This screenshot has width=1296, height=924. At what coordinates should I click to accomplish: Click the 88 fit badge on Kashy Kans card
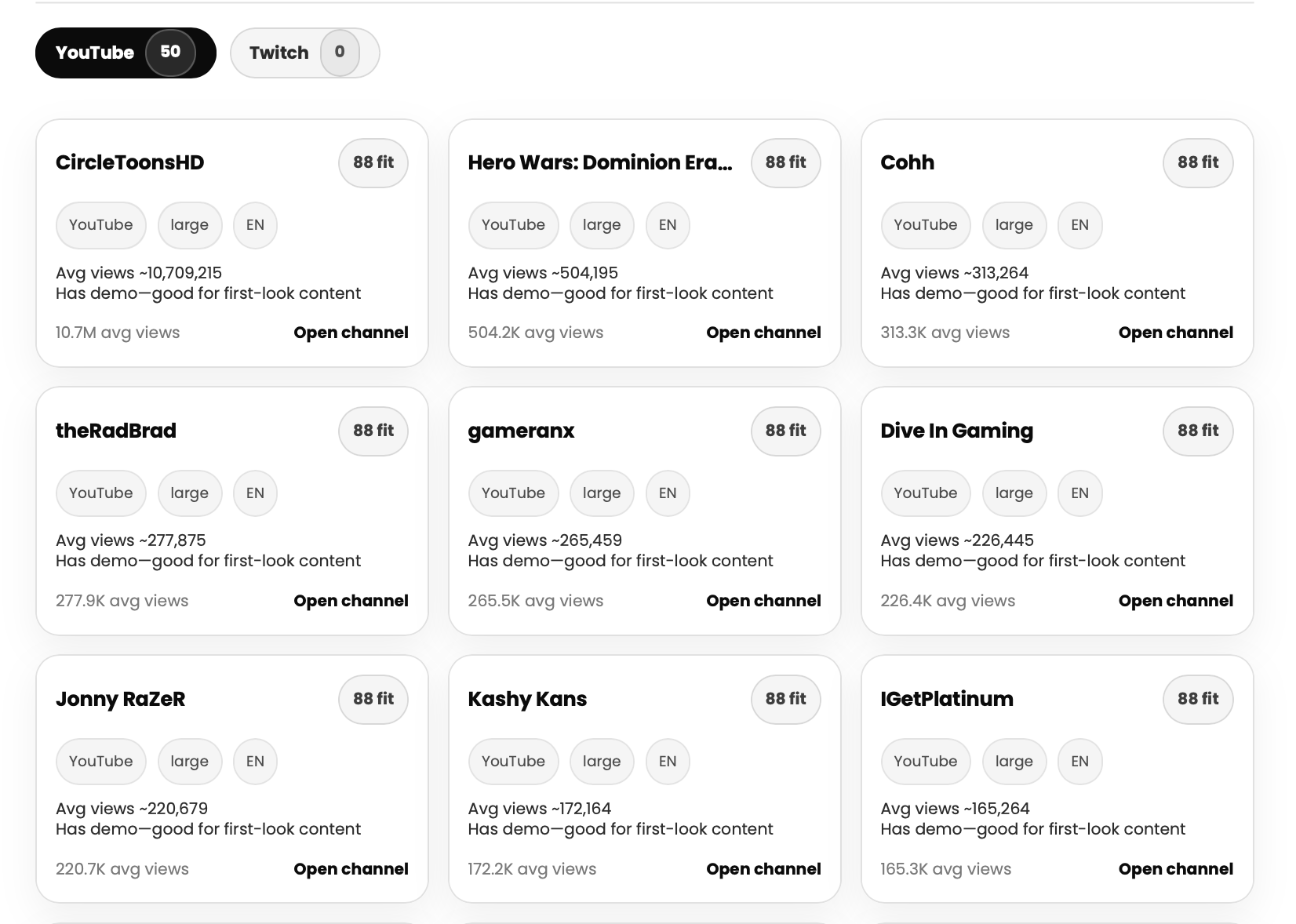(x=785, y=699)
